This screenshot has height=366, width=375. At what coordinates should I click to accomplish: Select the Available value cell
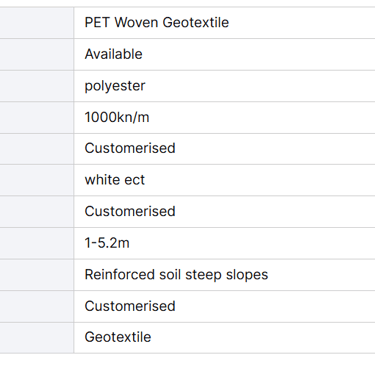pos(224,54)
